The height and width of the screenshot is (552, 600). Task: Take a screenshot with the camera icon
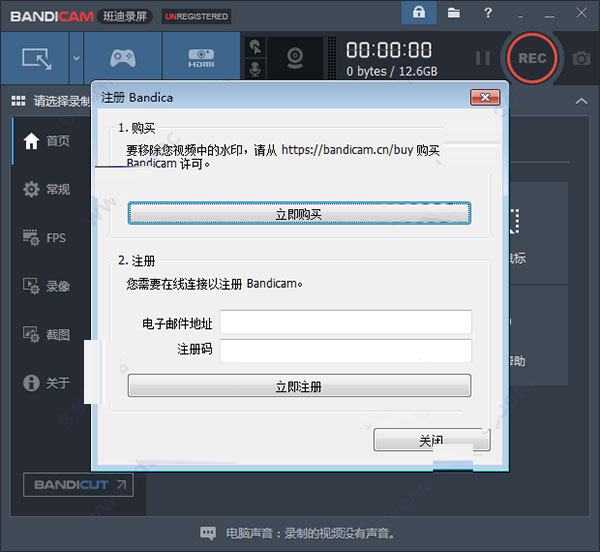[x=581, y=58]
